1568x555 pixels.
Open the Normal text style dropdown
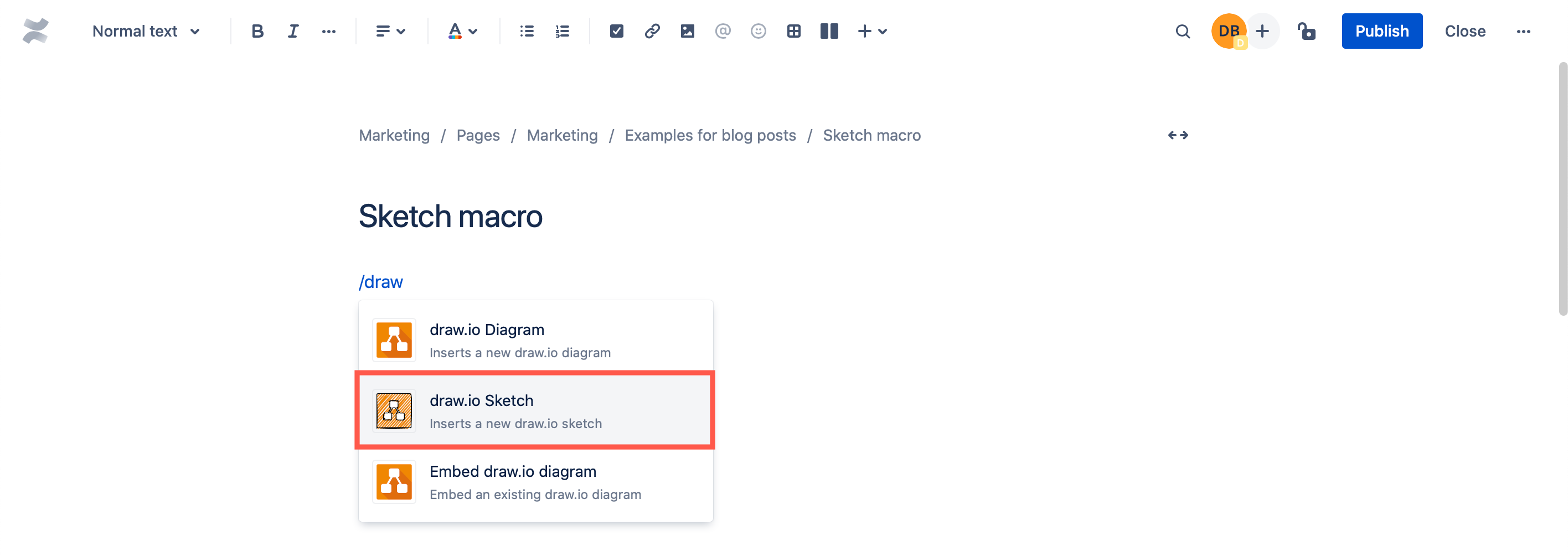pyautogui.click(x=146, y=31)
